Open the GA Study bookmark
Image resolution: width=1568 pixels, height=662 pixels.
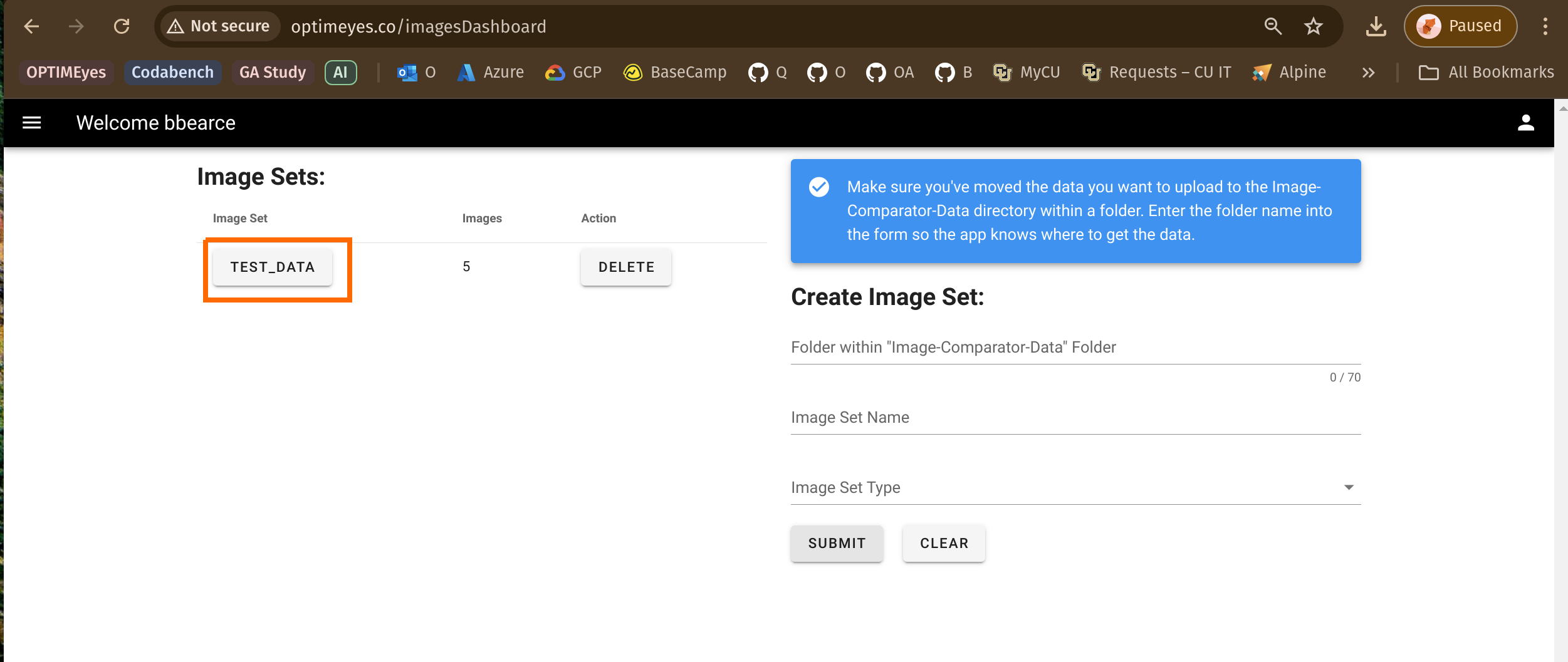pos(273,73)
